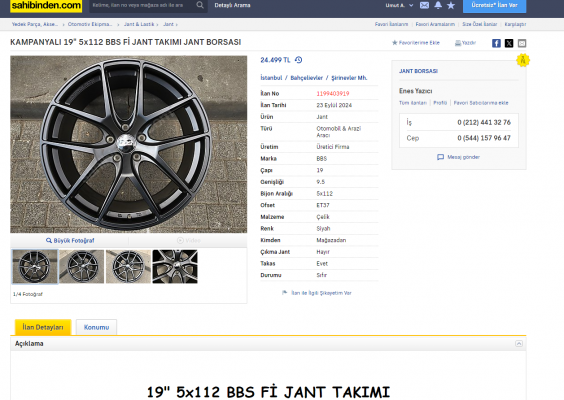
Task: Go to Jant breadcrumb
Action: pos(168,24)
